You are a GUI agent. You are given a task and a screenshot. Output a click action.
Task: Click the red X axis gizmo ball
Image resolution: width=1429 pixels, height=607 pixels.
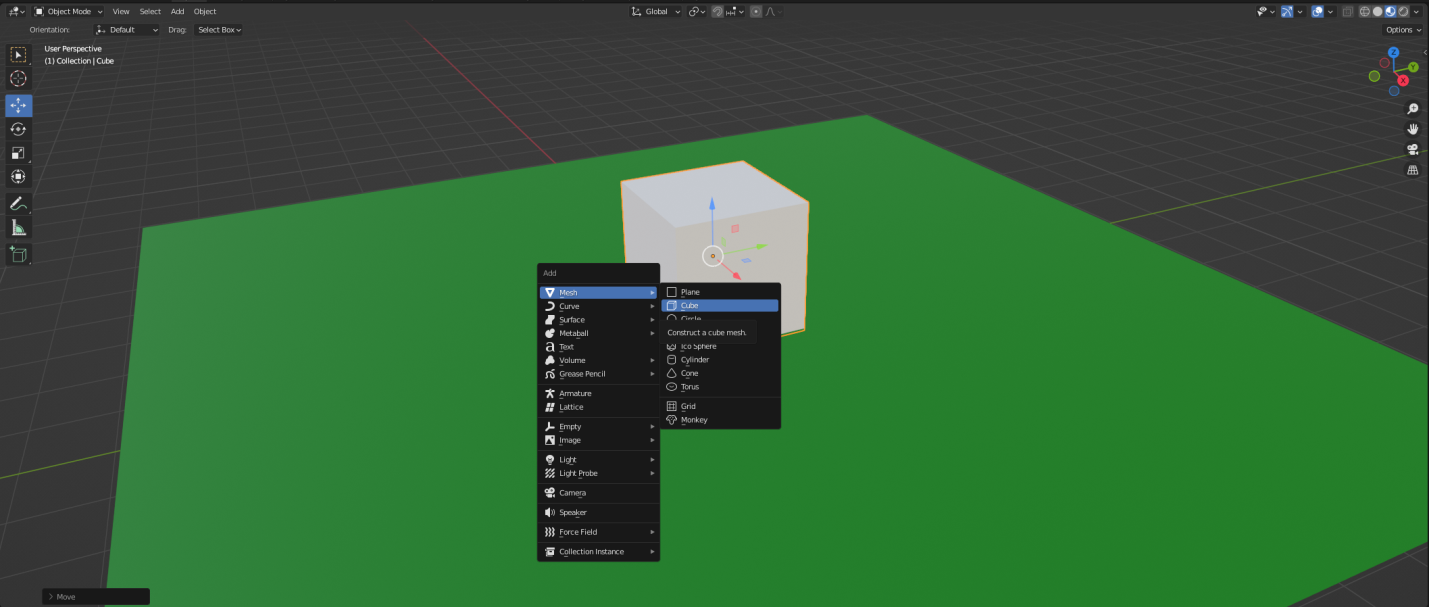tap(1403, 80)
